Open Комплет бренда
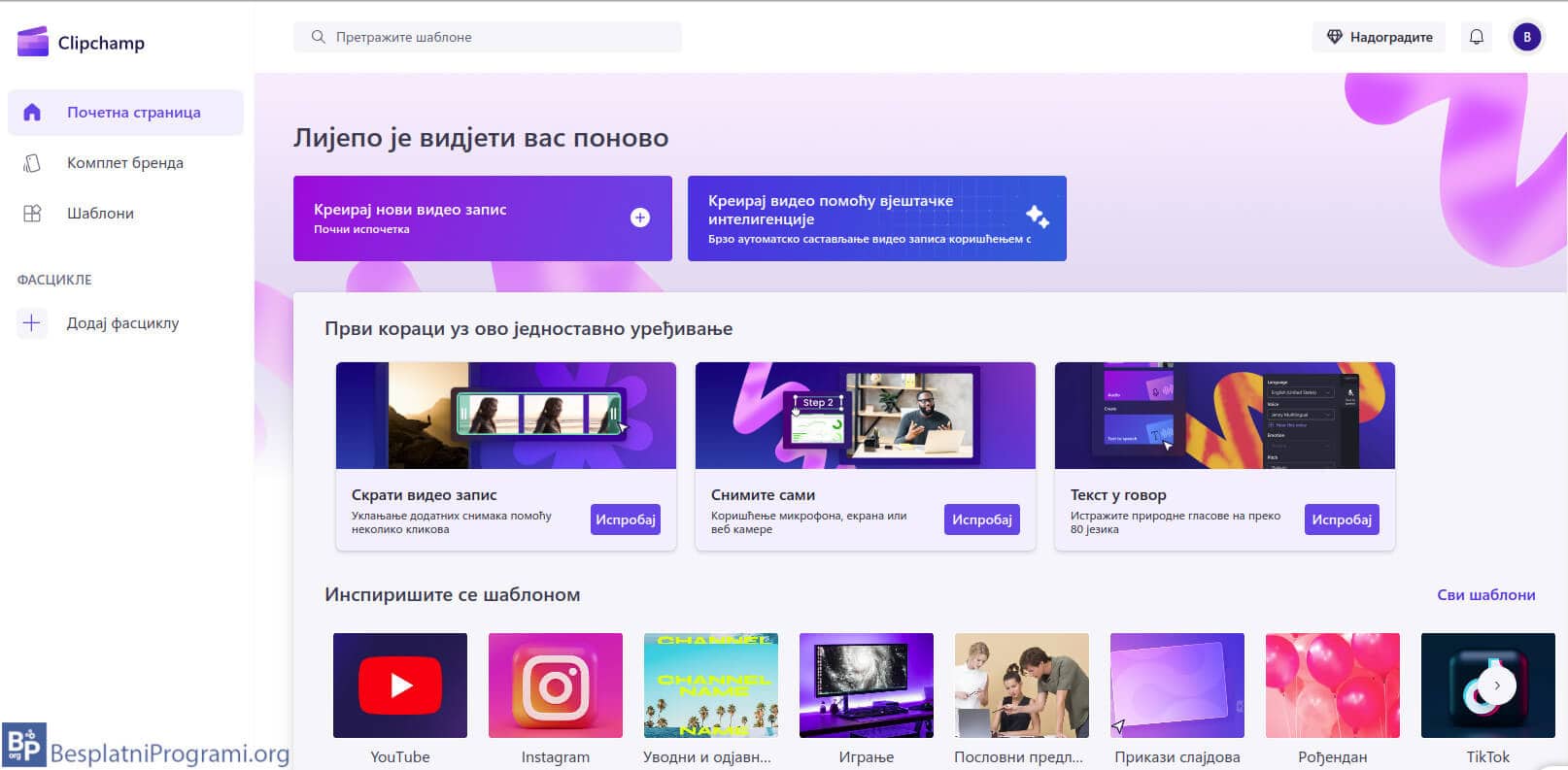Screen dimensions: 1568x770 [x=125, y=163]
